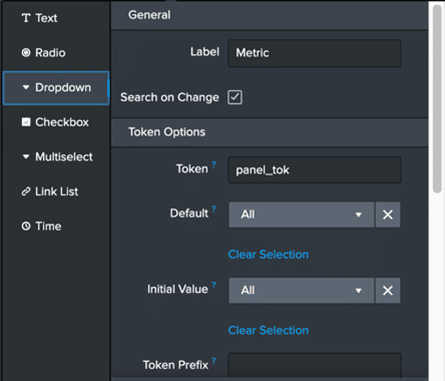Open help tooltip next to Initial Value
The image size is (445, 381).
point(214,285)
